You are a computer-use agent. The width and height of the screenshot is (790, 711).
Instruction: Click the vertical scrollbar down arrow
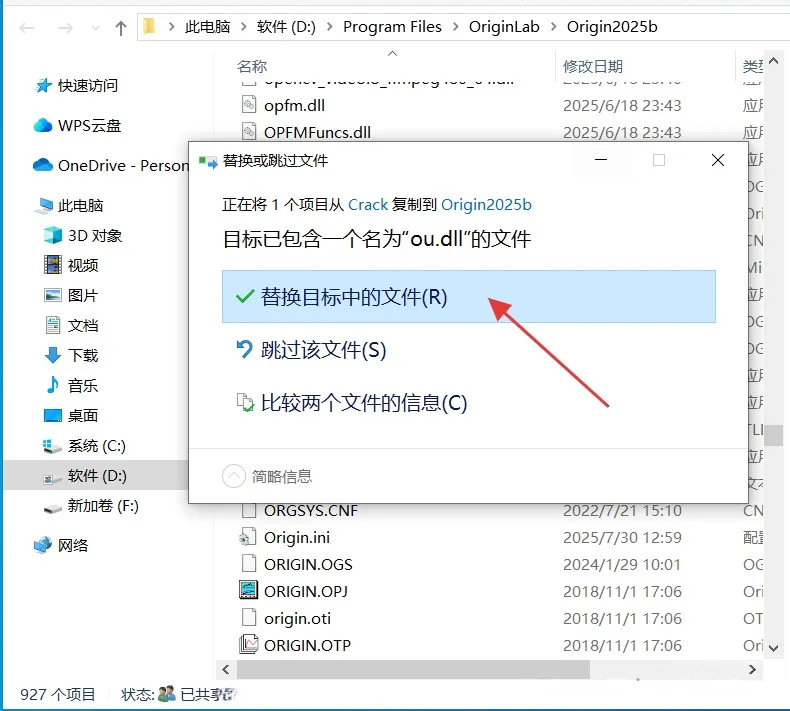(774, 648)
